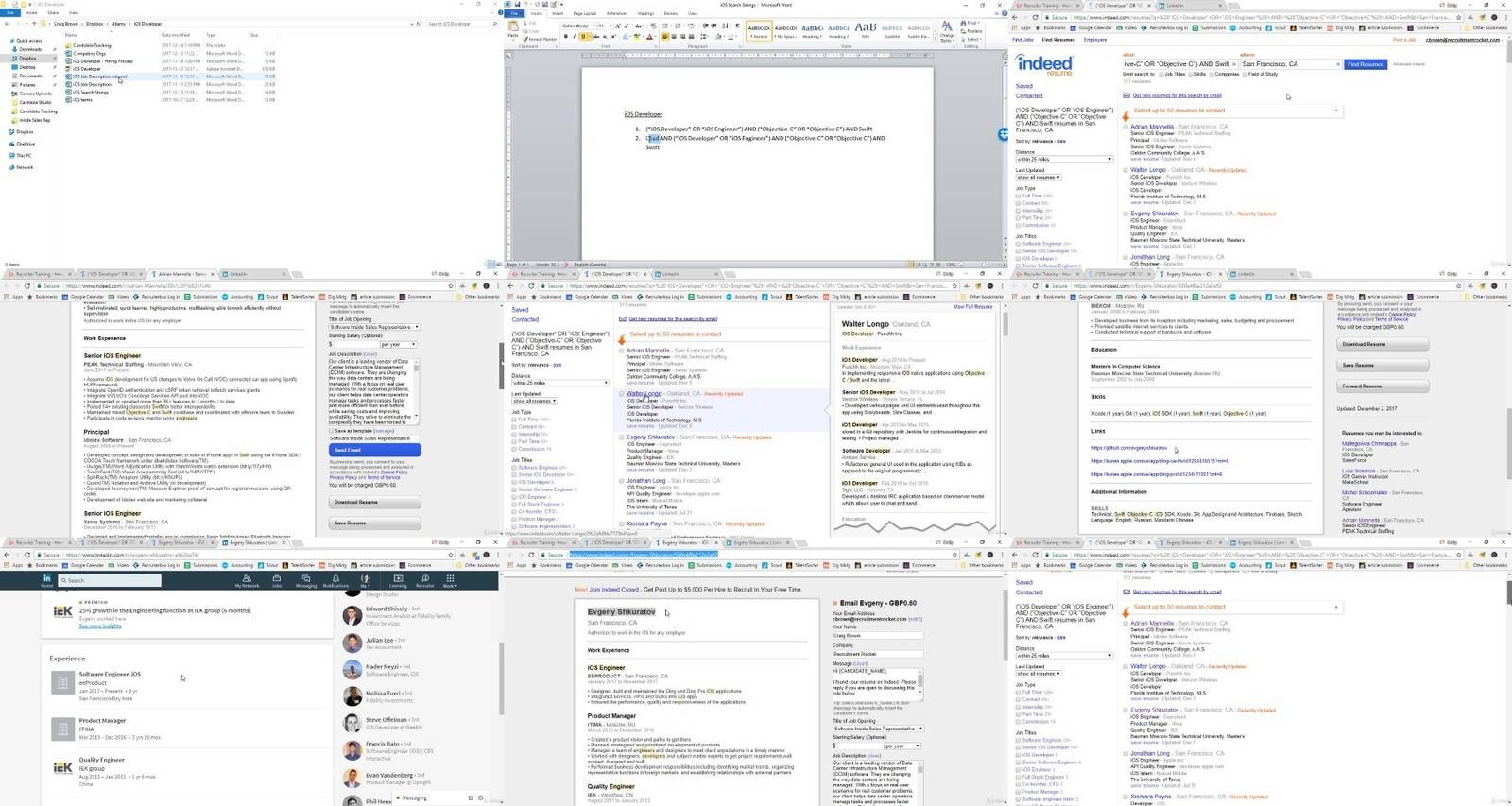Open the Insert tab in Word
This screenshot has height=806, width=1512.
[x=558, y=14]
